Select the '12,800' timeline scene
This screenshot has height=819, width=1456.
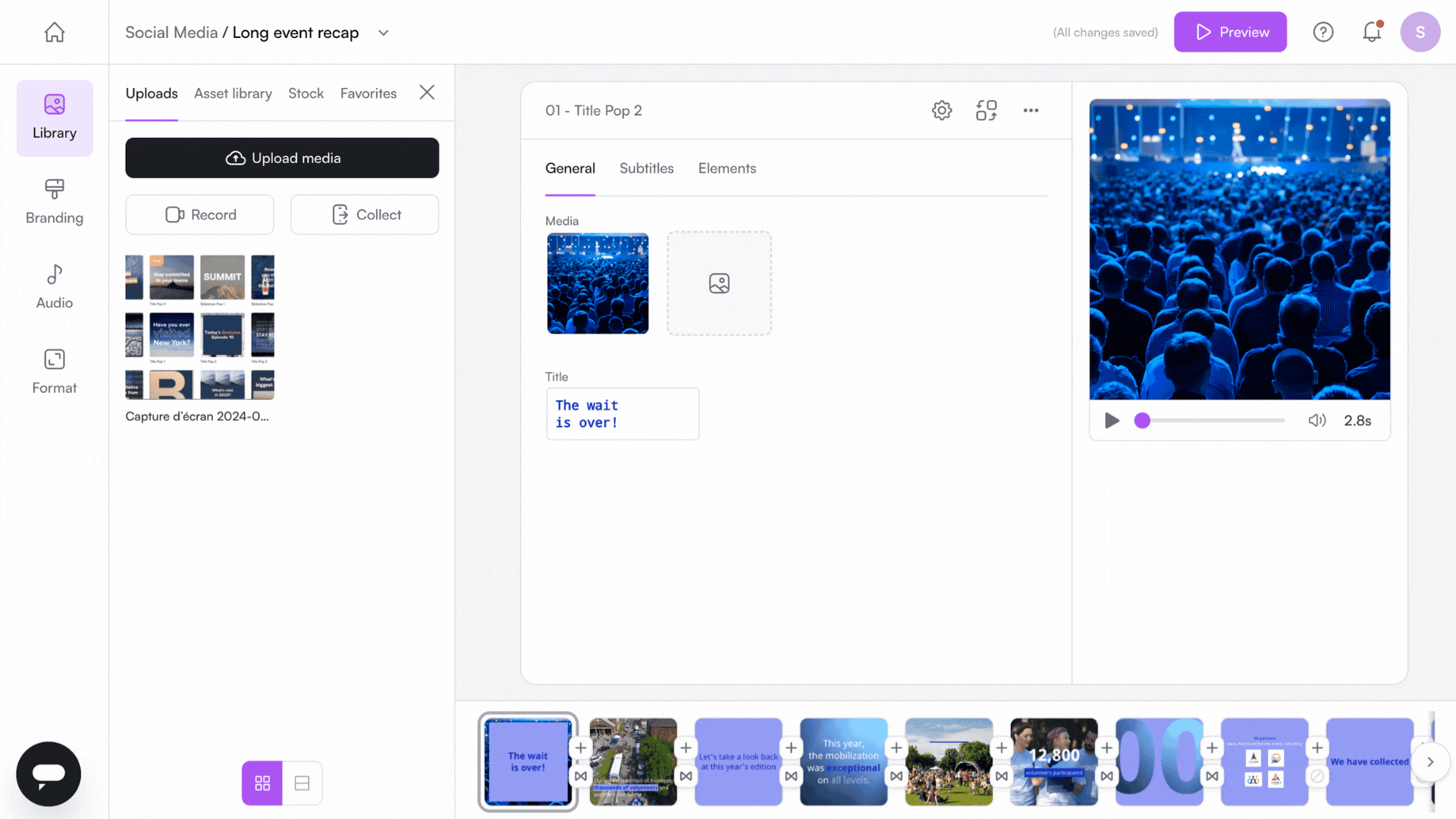(x=1054, y=761)
